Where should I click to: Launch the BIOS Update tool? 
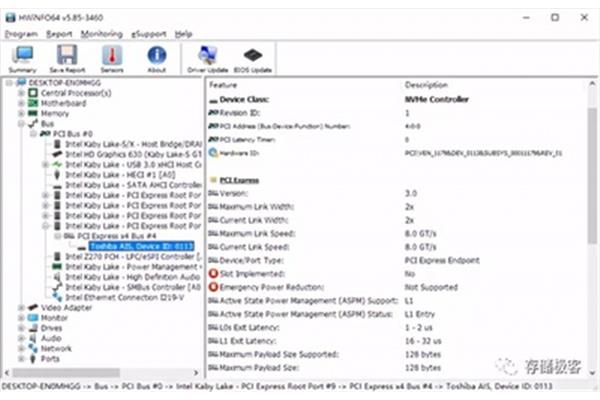point(253,59)
